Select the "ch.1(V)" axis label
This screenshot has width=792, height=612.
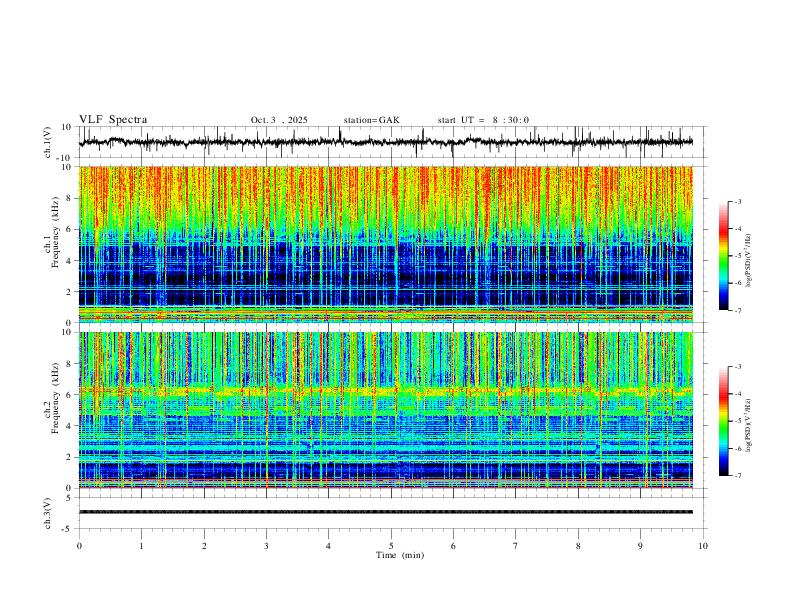tap(49, 142)
